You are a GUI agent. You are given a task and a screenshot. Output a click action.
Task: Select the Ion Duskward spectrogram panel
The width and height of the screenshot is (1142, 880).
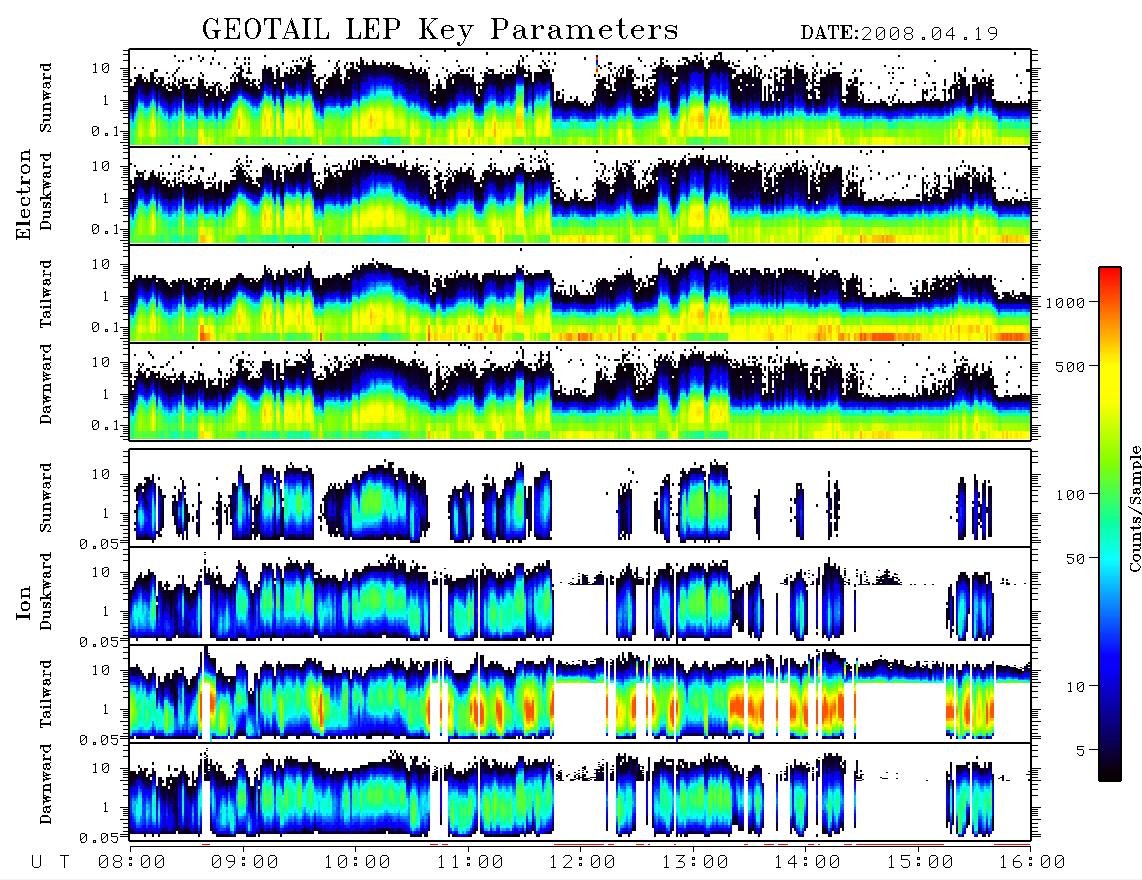pos(580,595)
